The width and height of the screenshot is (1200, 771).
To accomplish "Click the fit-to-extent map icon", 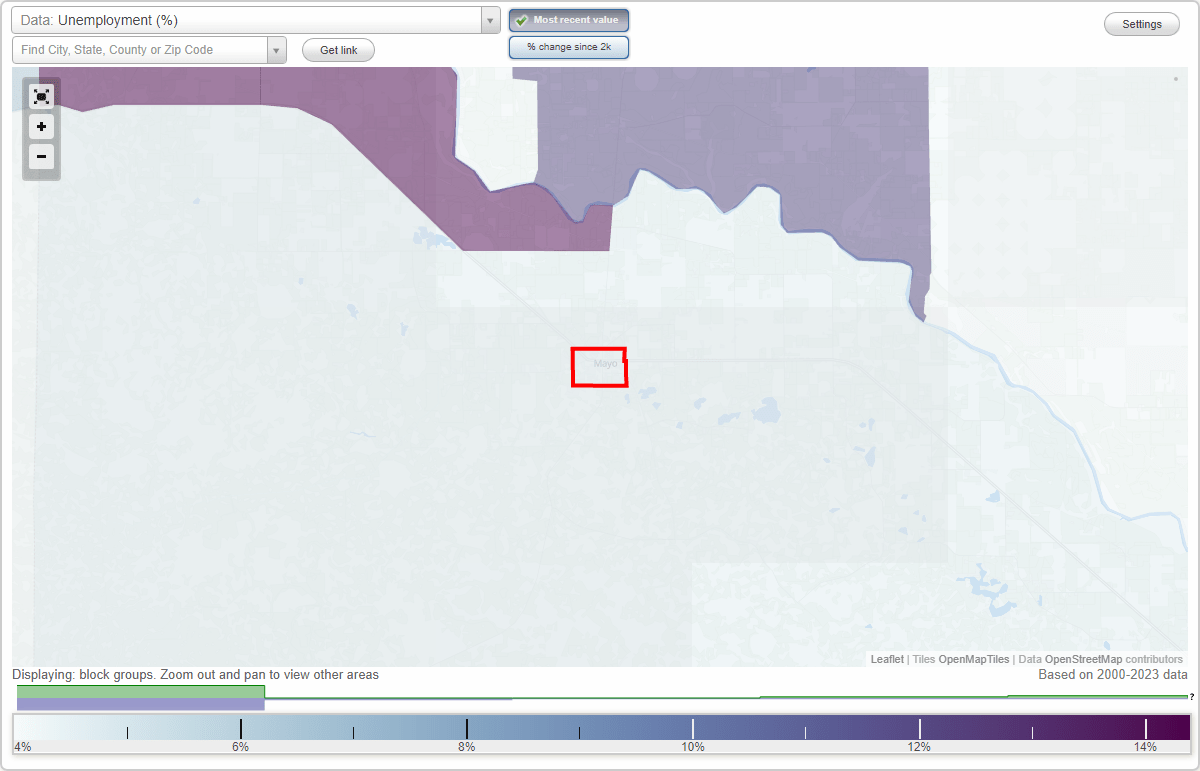I will coord(41,97).
